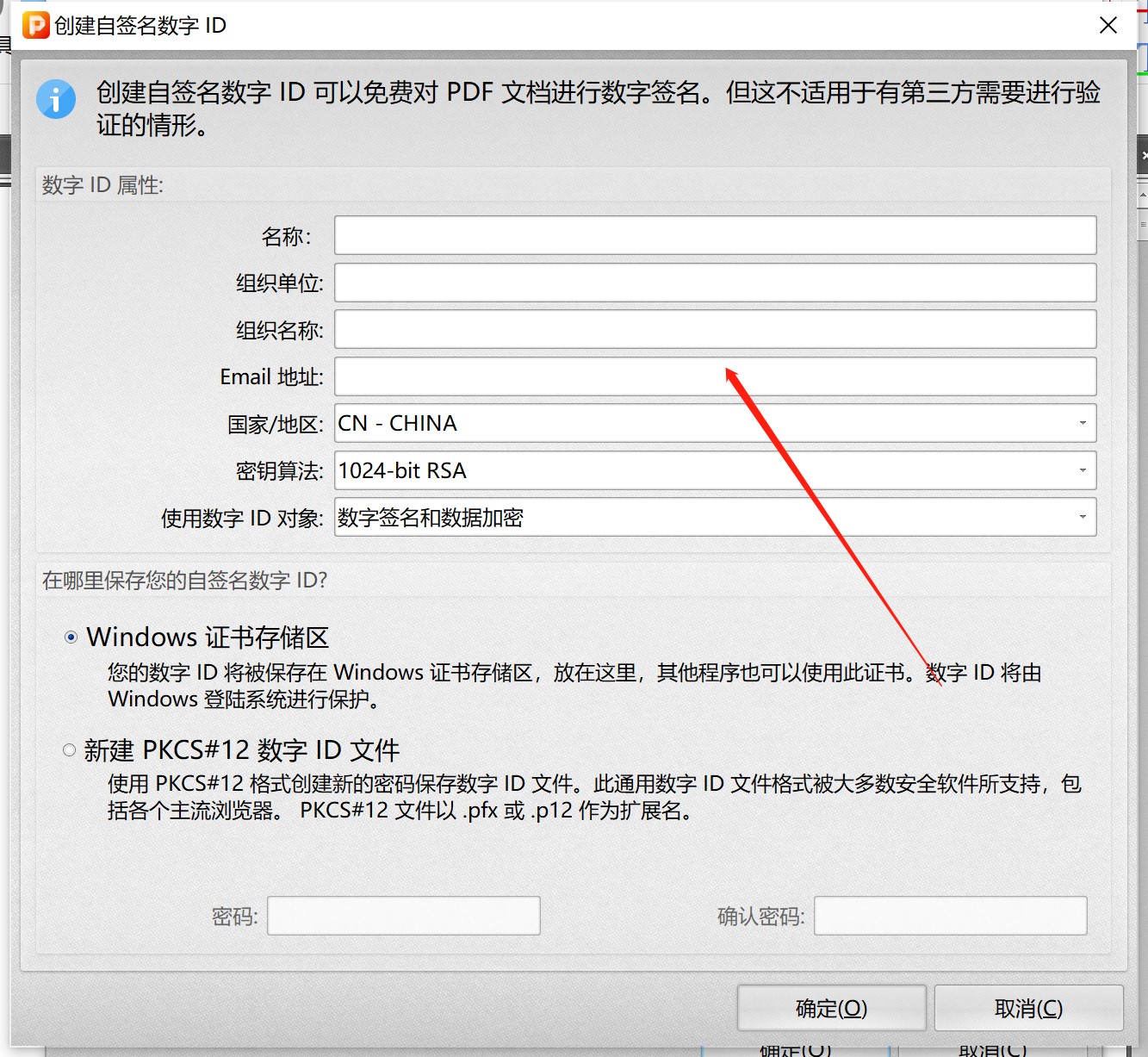Open the 国家/地区 dropdown showing CN - CHINA
This screenshot has width=1148, height=1057.
point(715,423)
